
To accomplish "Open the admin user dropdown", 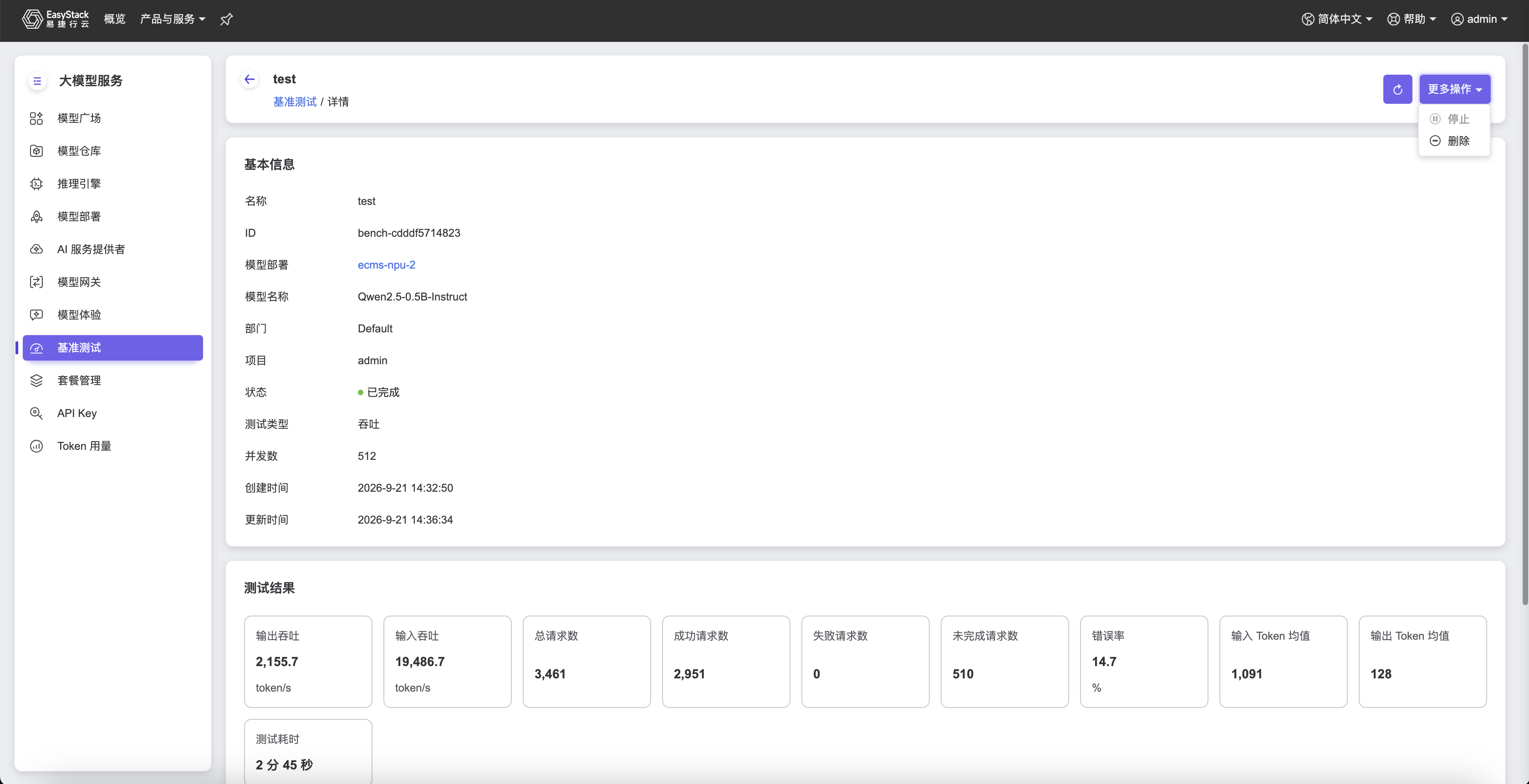I will [x=1479, y=19].
